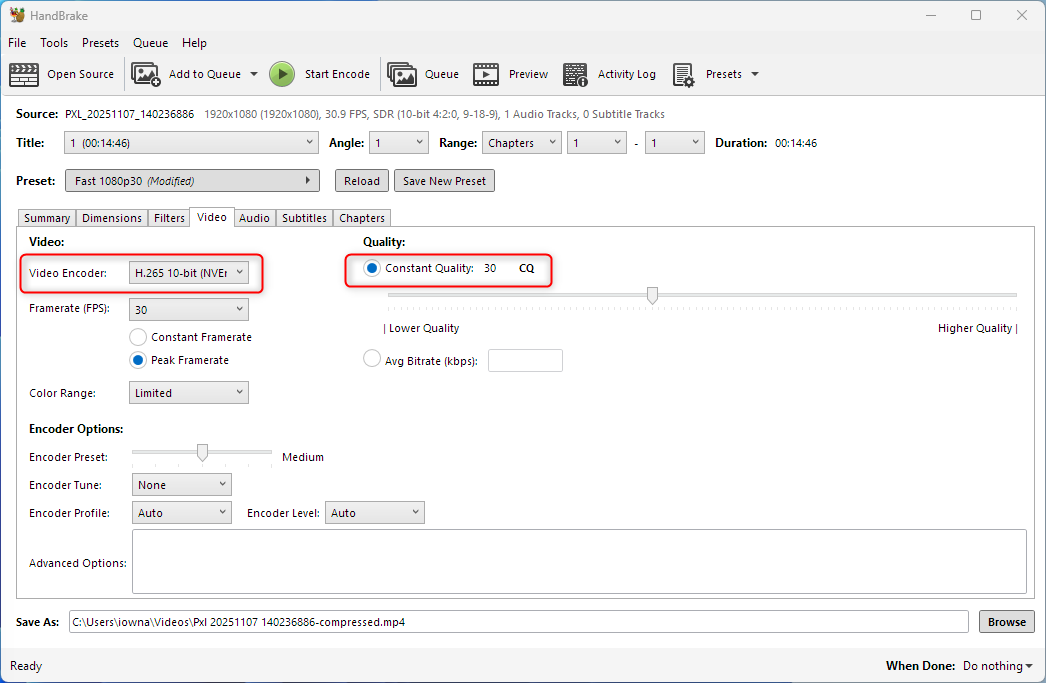The width and height of the screenshot is (1046, 683).
Task: Open the end chapter dropdown
Action: click(674, 143)
